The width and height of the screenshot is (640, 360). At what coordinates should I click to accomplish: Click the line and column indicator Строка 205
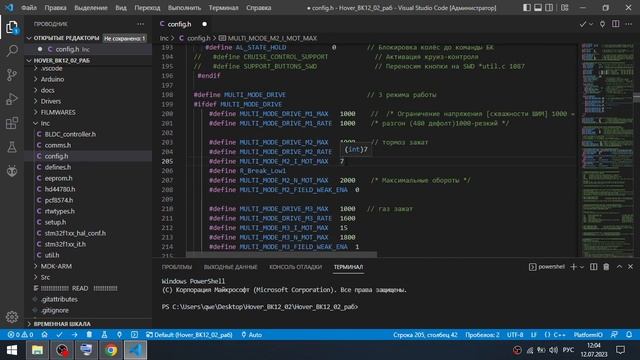425,335
